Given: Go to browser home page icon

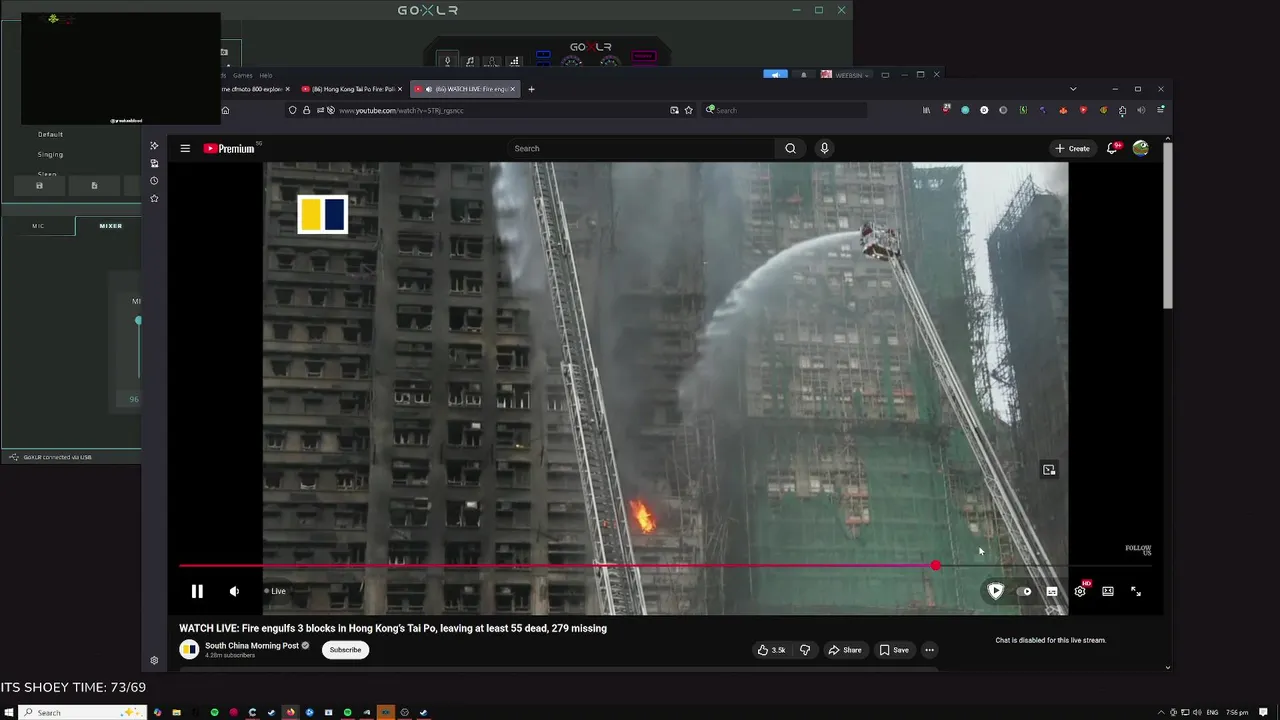Looking at the screenshot, I should click(225, 110).
